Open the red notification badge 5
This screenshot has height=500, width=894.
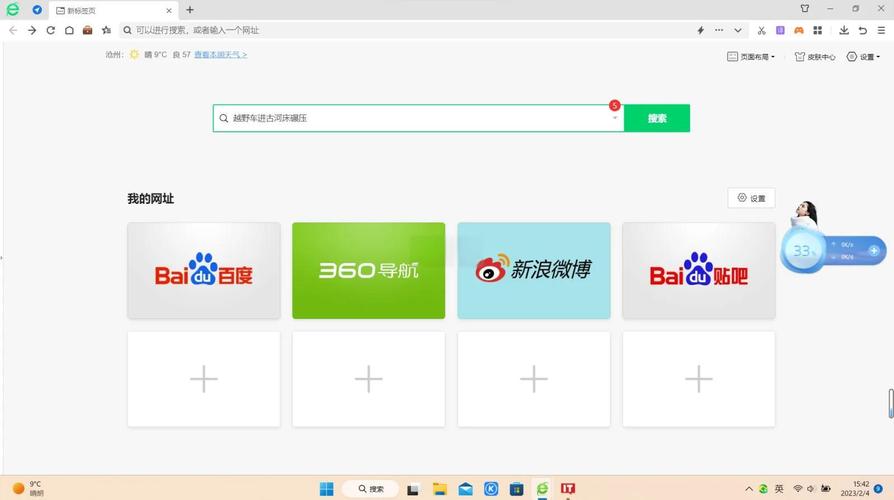(x=614, y=105)
